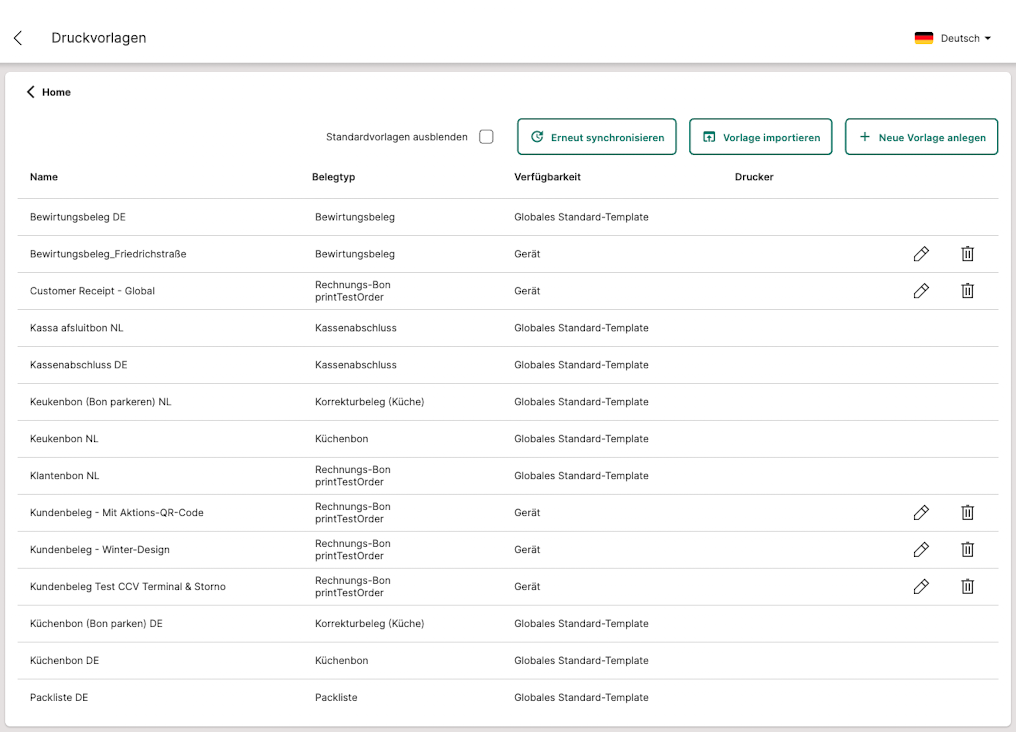Delete Kundenbeleg - Mit Aktions-QR-Code template
The image size is (1016, 732).
click(x=967, y=513)
